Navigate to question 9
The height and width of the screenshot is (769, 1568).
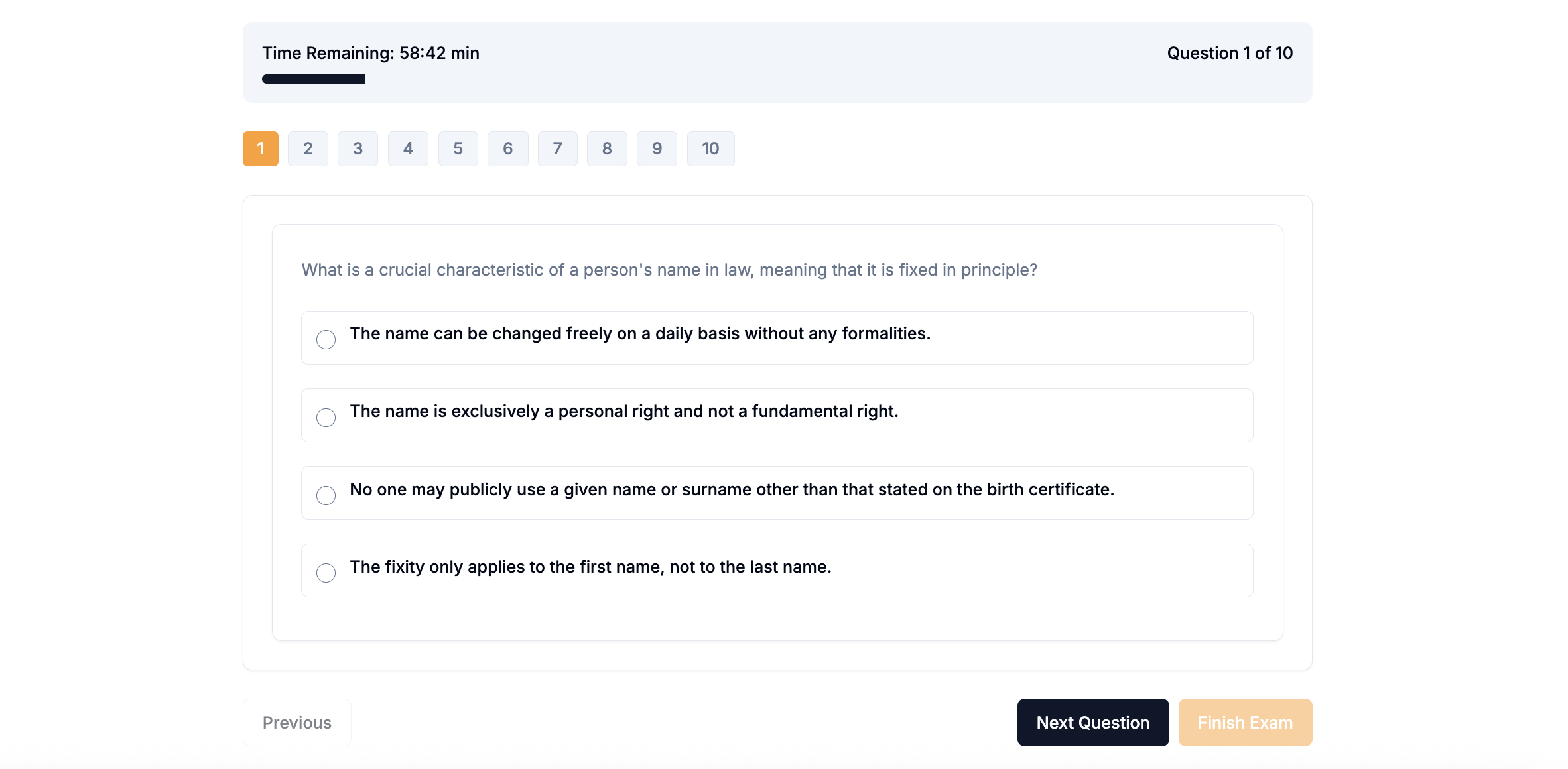[x=657, y=148]
